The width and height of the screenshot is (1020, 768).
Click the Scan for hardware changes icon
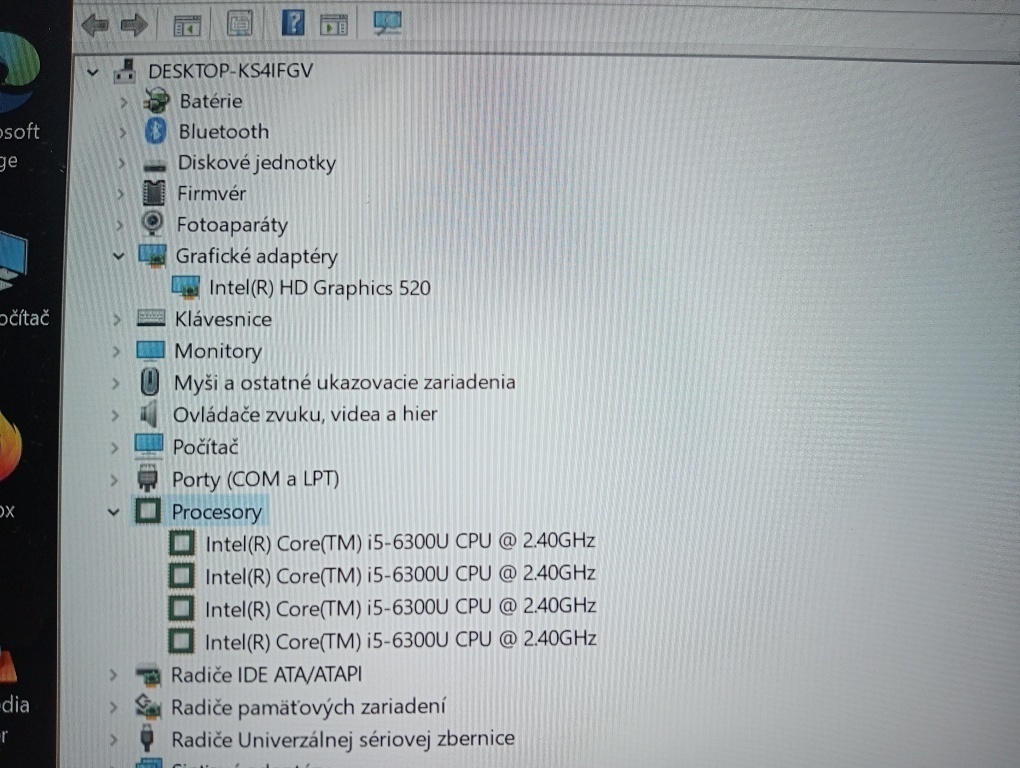[387, 23]
